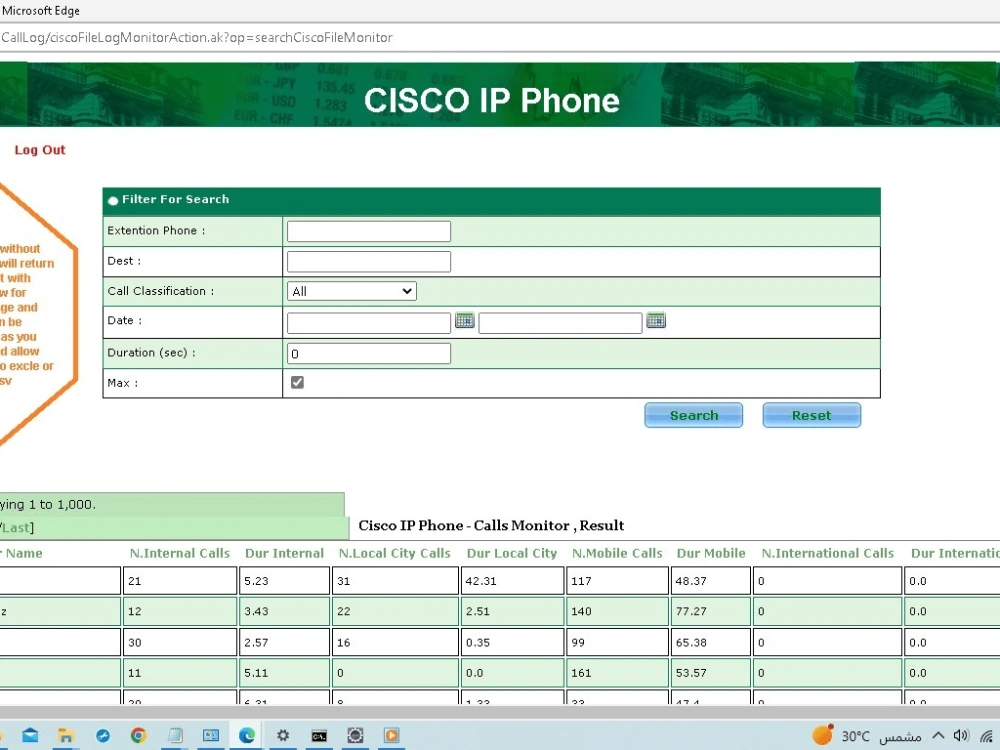Screen dimensions: 1000x750
Task: Open the remote desktop taskbar icon
Action: [x=210, y=735]
